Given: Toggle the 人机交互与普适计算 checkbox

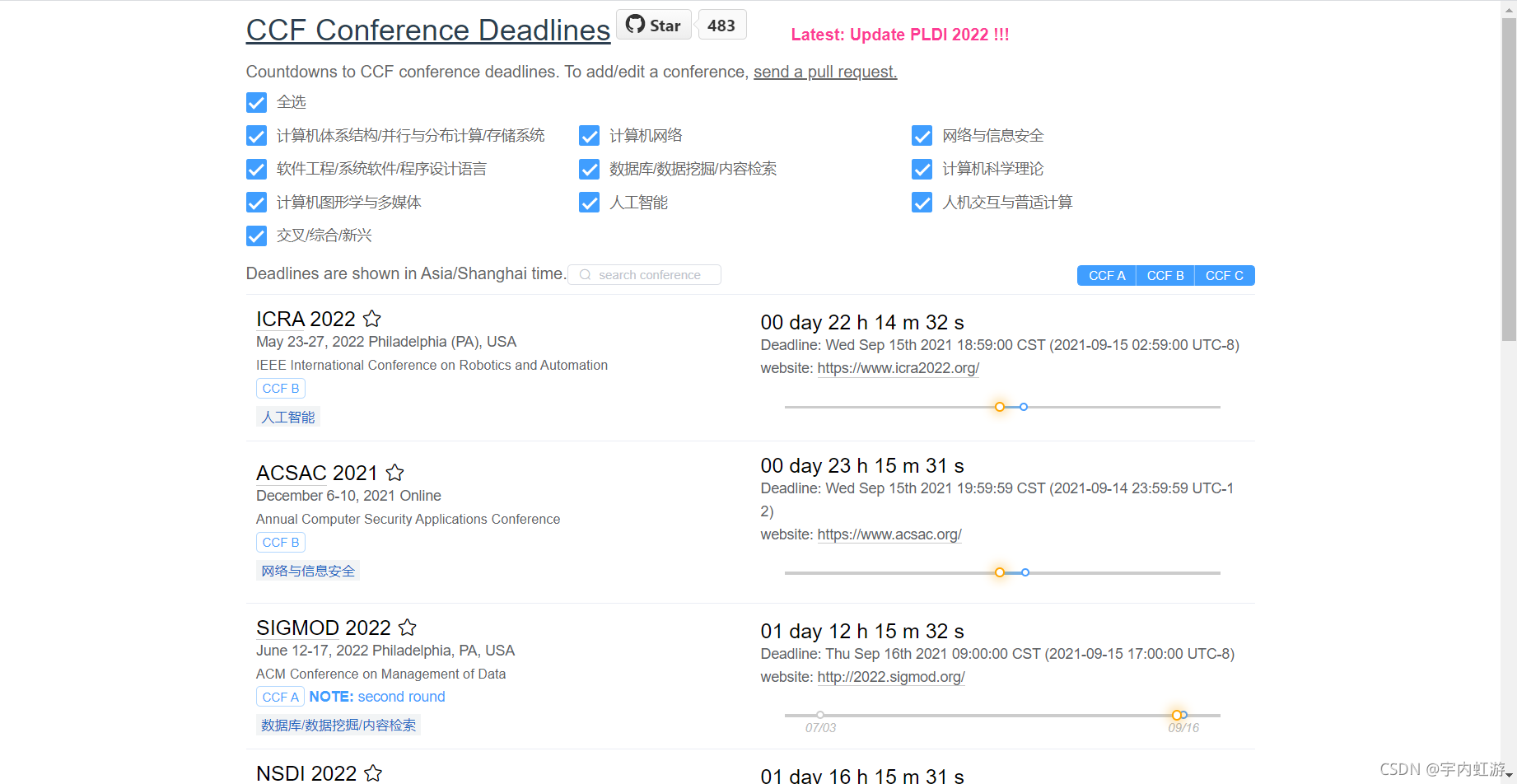Looking at the screenshot, I should tap(922, 202).
